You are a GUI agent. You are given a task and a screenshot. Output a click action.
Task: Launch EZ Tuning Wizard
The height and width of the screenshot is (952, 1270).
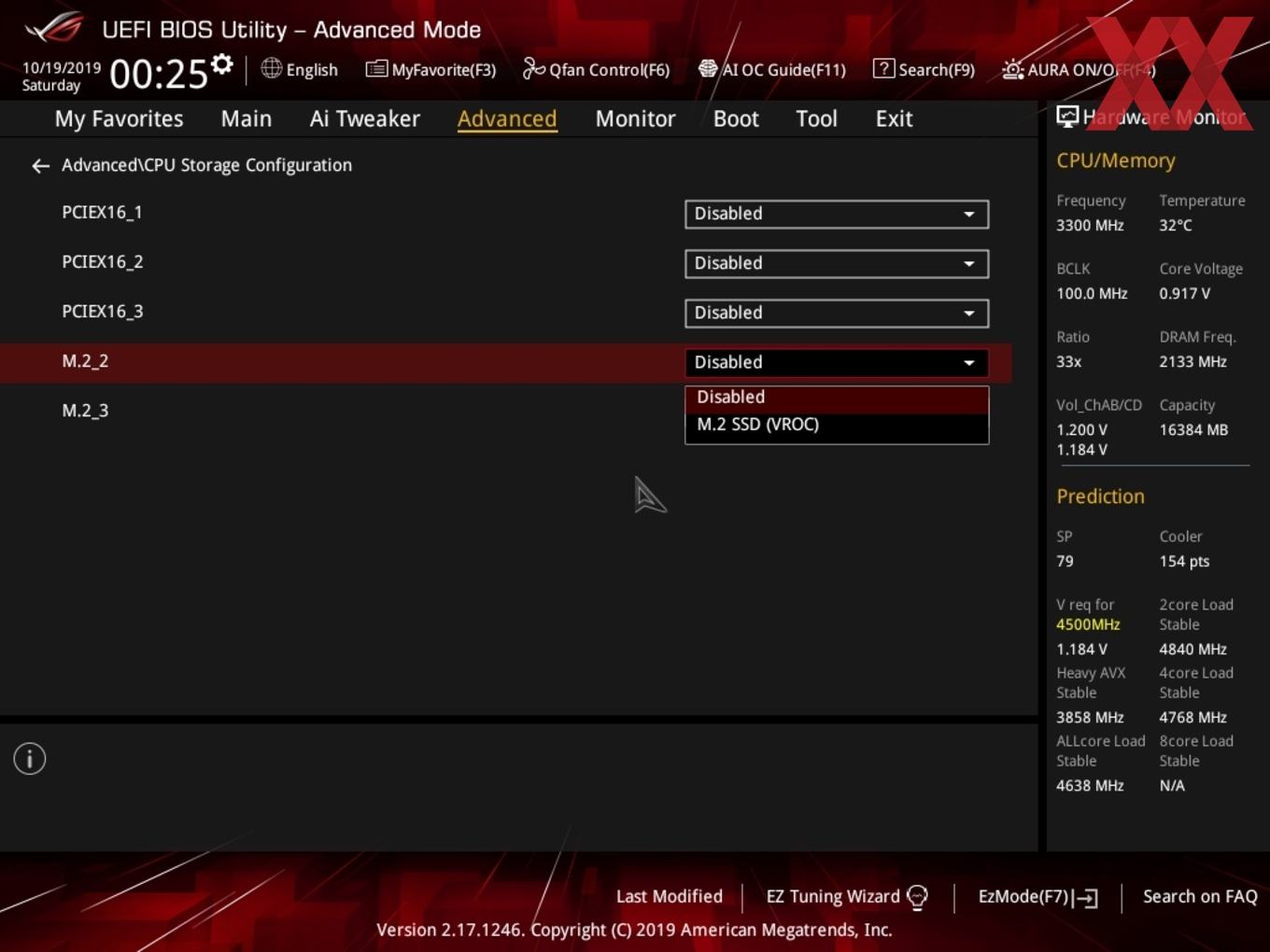833,897
